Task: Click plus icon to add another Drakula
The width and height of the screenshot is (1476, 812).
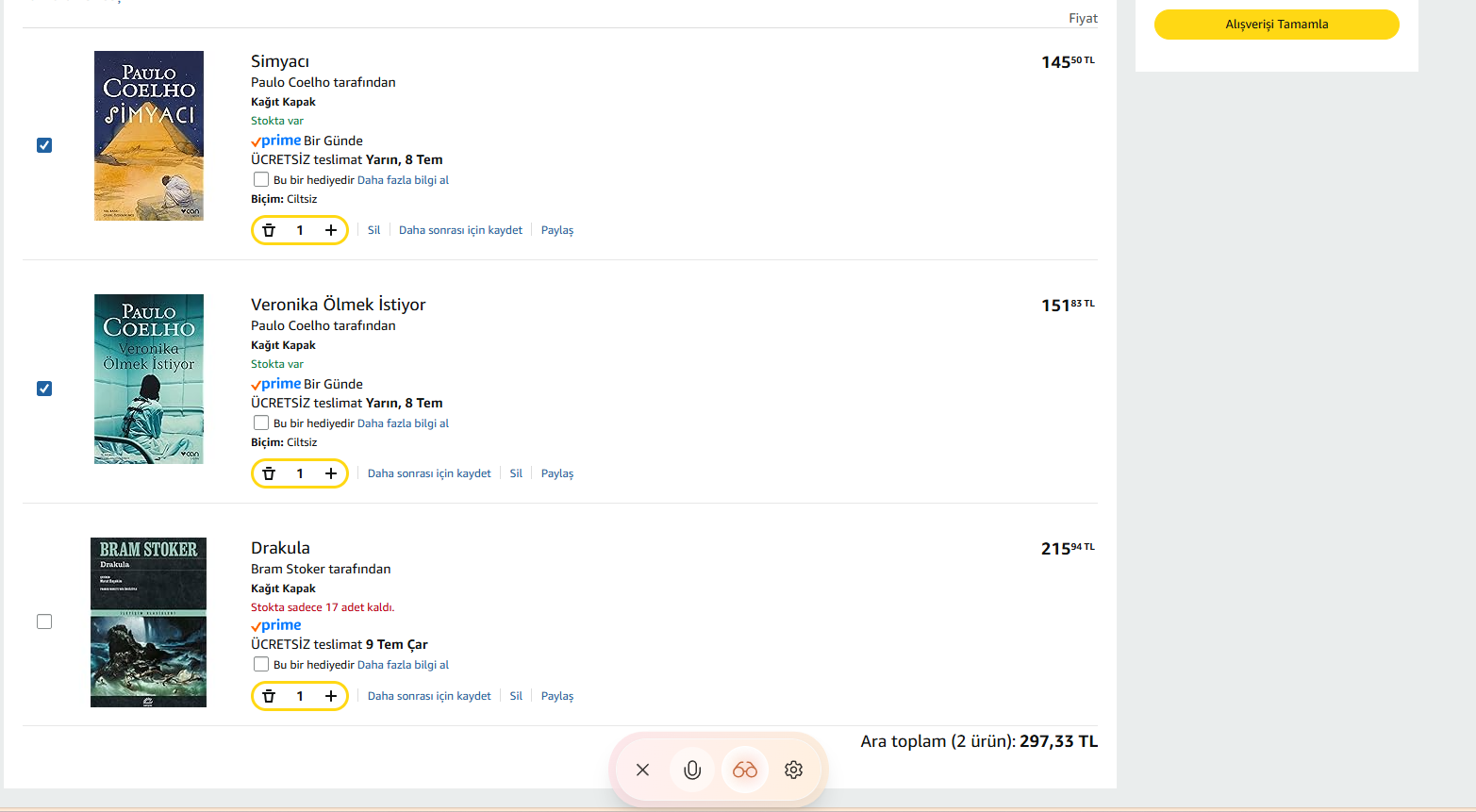Action: pos(331,696)
